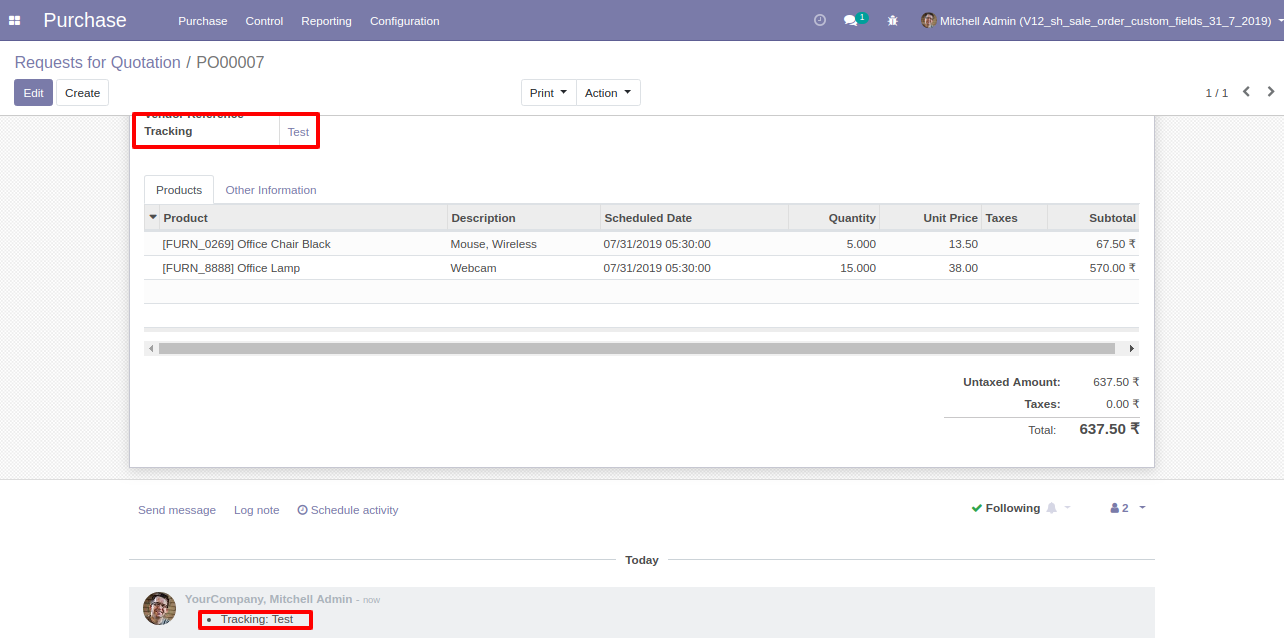The width and height of the screenshot is (1284, 638).
Task: Click the follower notification bell icon
Action: point(1051,508)
